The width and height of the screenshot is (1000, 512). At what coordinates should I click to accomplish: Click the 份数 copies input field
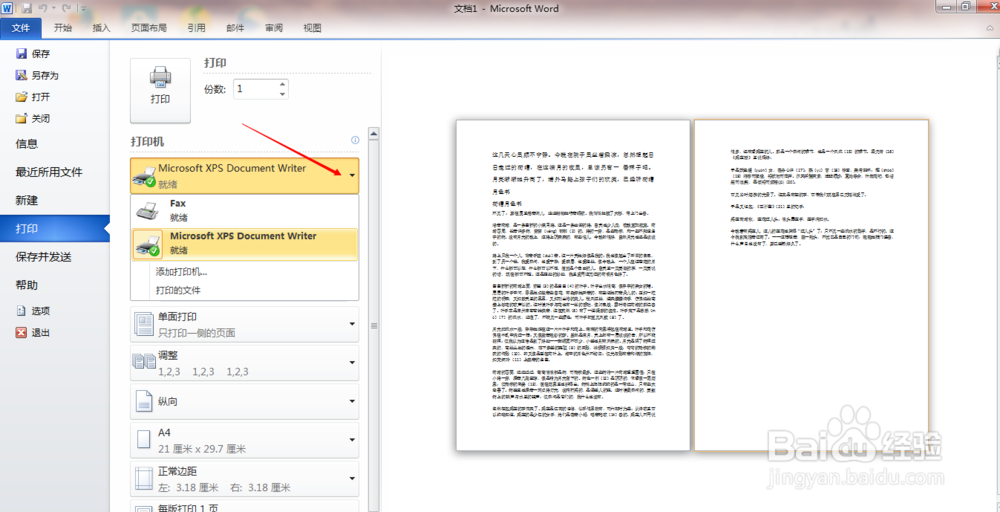pyautogui.click(x=254, y=89)
